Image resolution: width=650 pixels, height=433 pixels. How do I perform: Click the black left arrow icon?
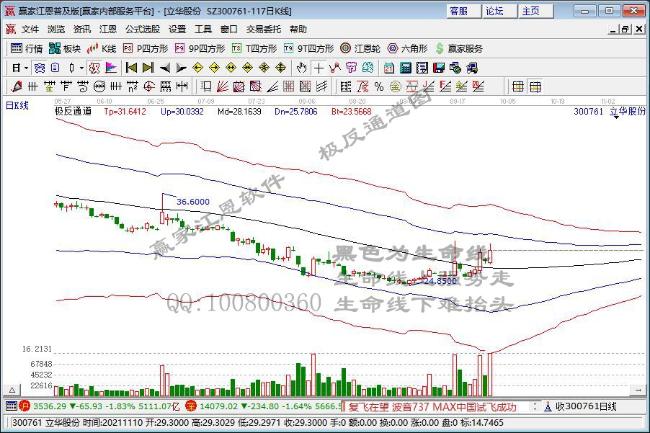165,68
